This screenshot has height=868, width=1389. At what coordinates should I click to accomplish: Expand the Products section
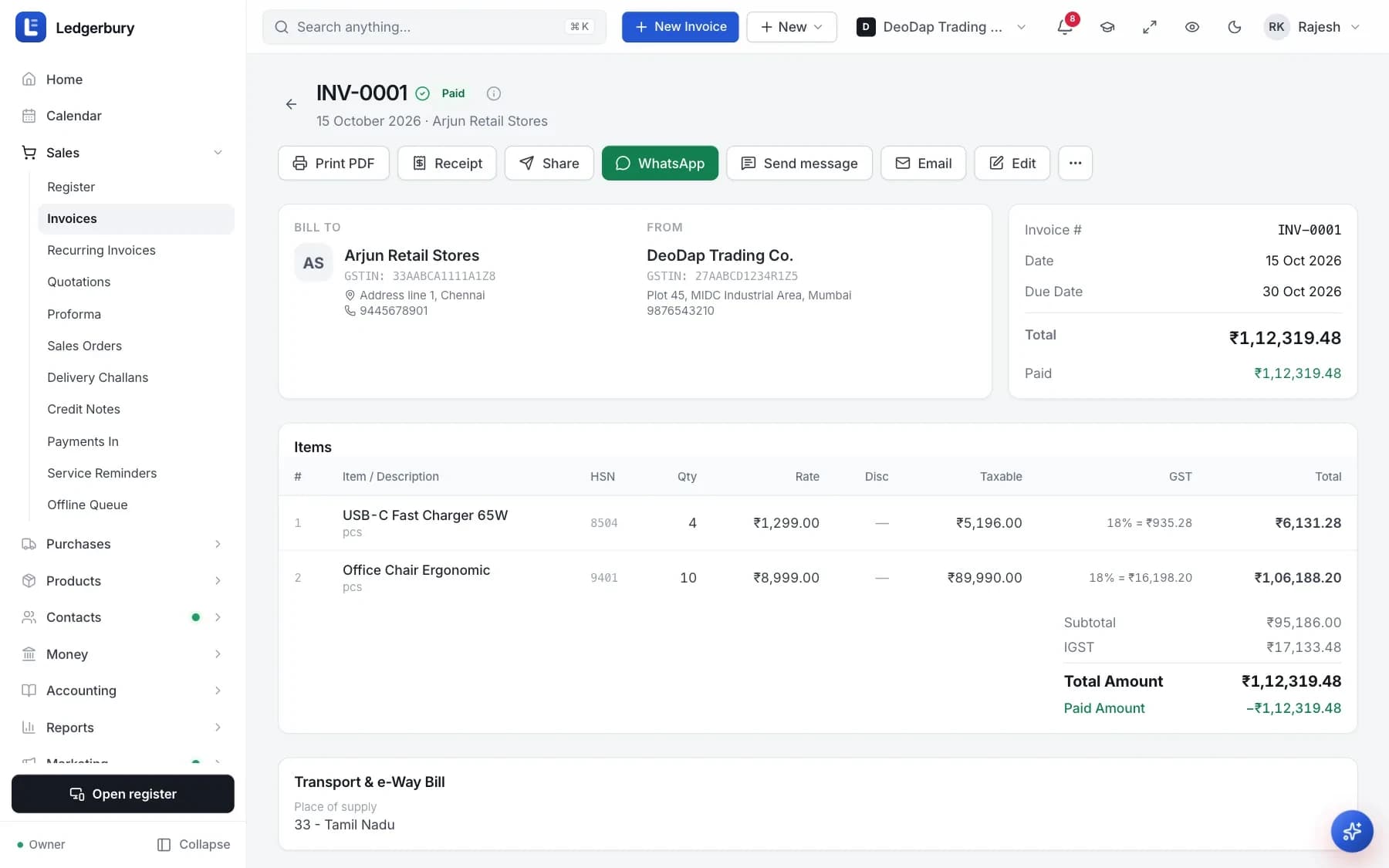[x=123, y=581]
